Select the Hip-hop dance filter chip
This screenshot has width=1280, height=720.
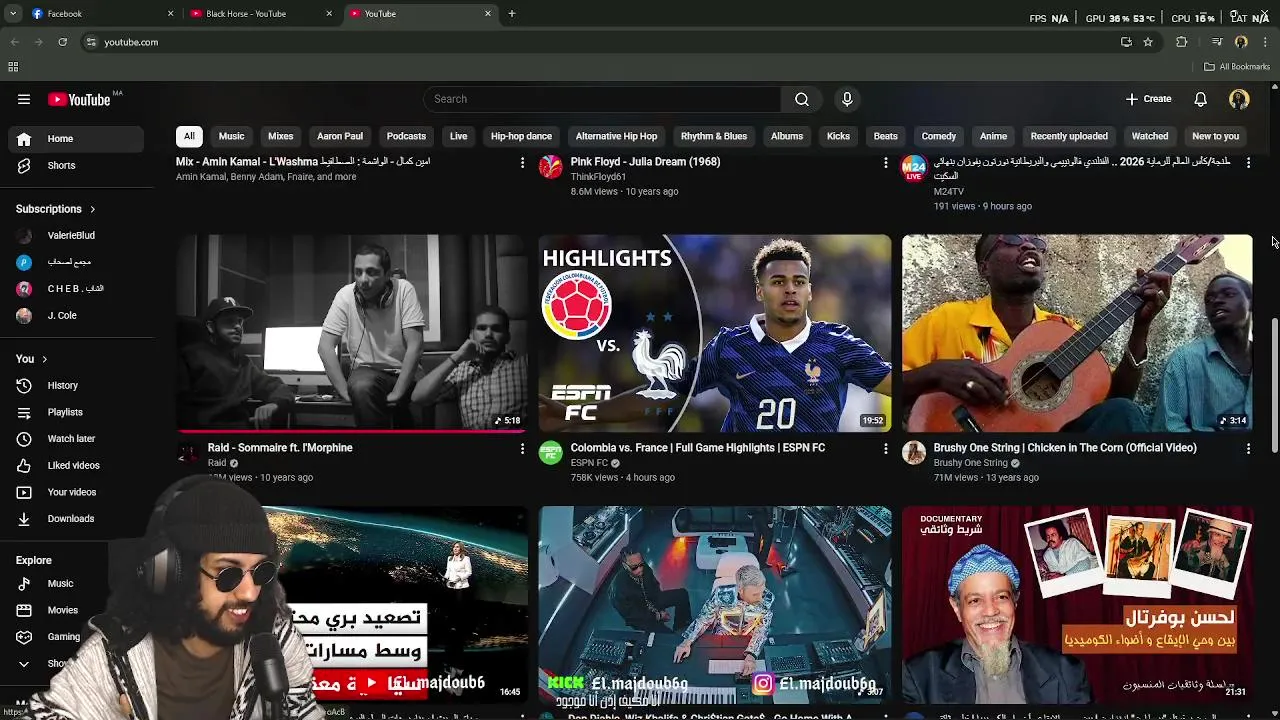[x=521, y=136]
